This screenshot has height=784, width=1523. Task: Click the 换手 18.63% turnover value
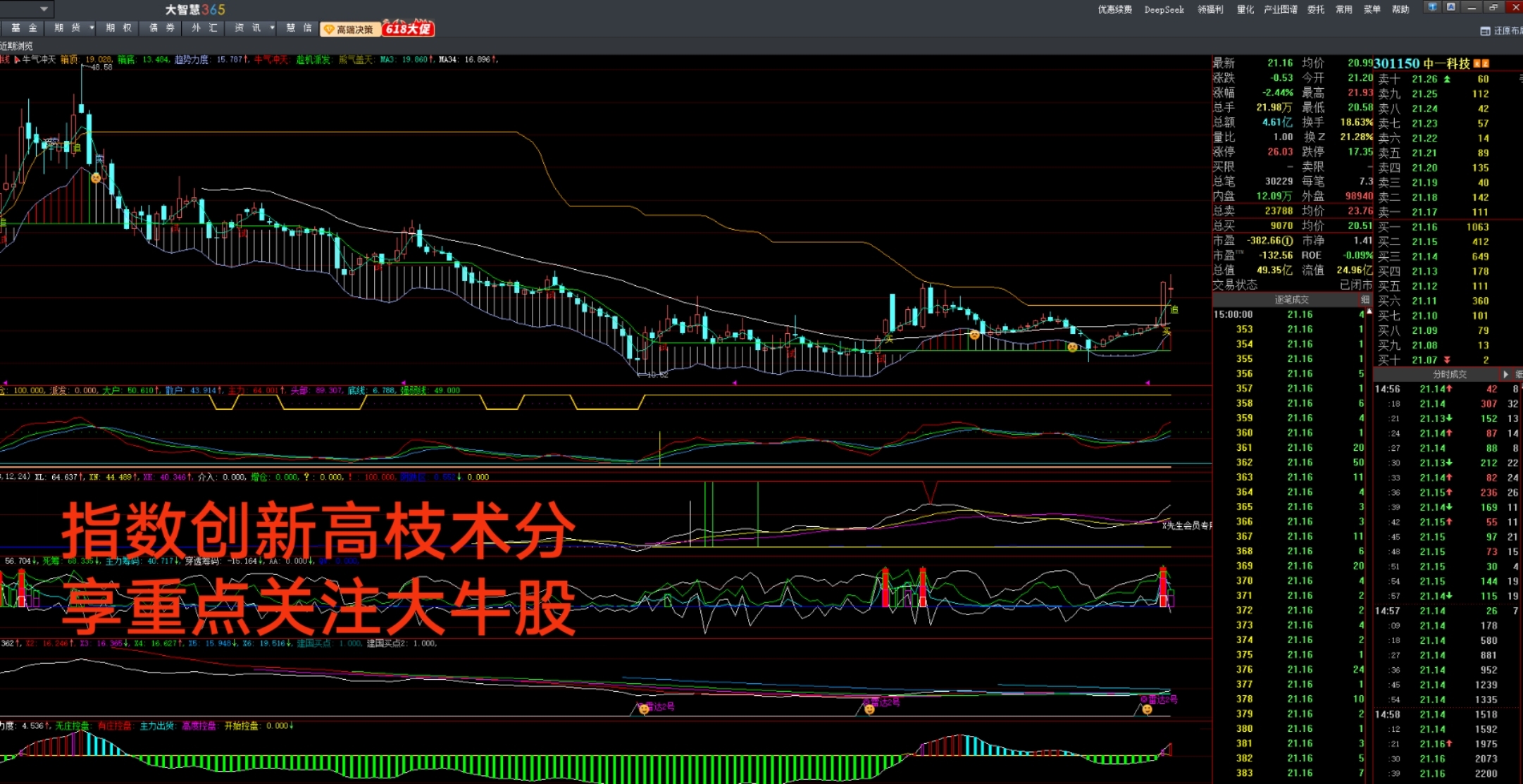coord(1356,122)
